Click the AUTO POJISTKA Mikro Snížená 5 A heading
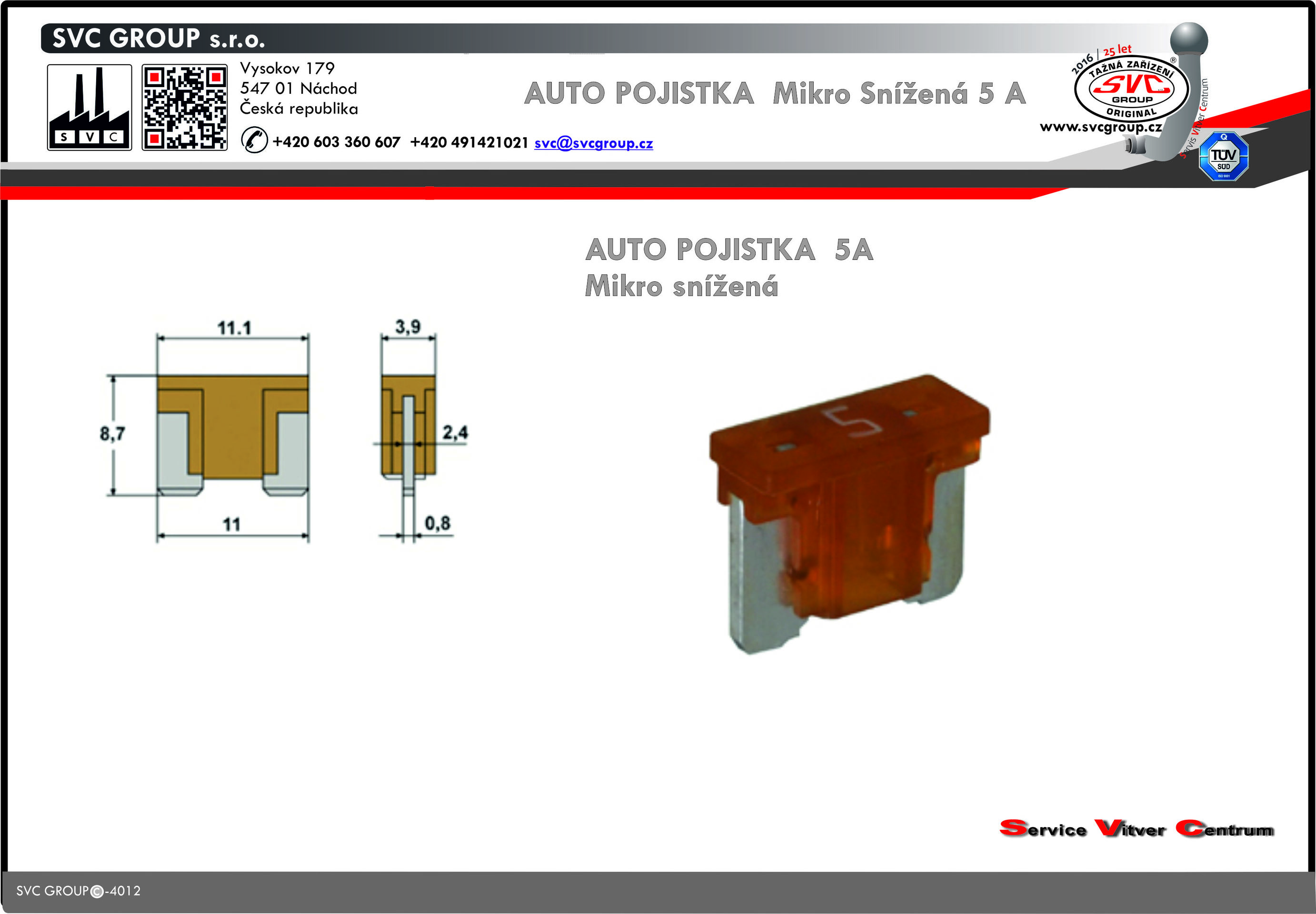Screen dimensions: 1316x914 [x=774, y=93]
